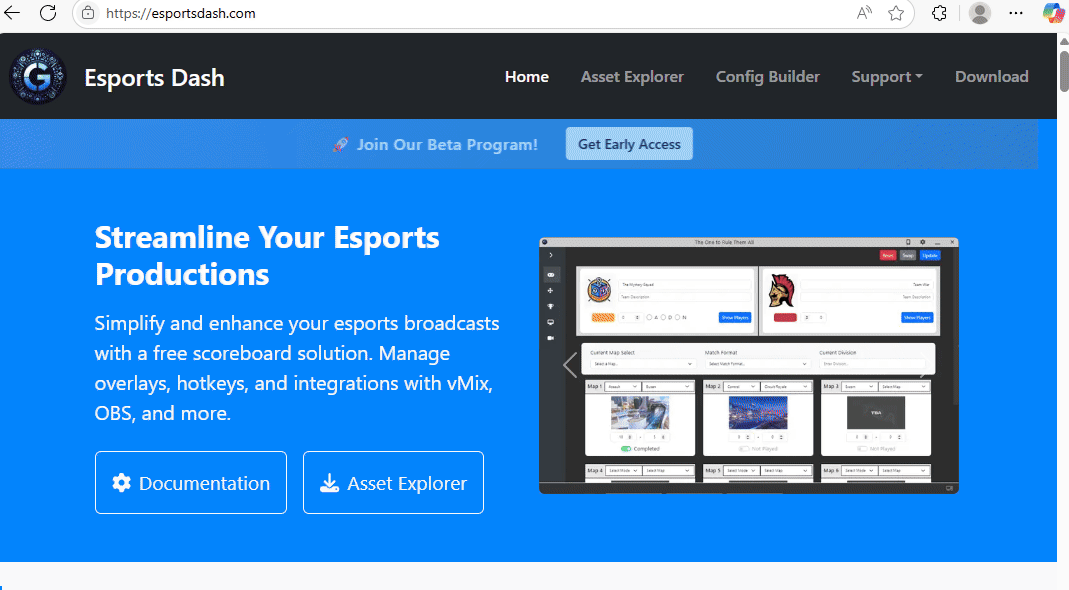Click the Asset Explorer download button
The width and height of the screenshot is (1069, 590).
click(x=393, y=483)
